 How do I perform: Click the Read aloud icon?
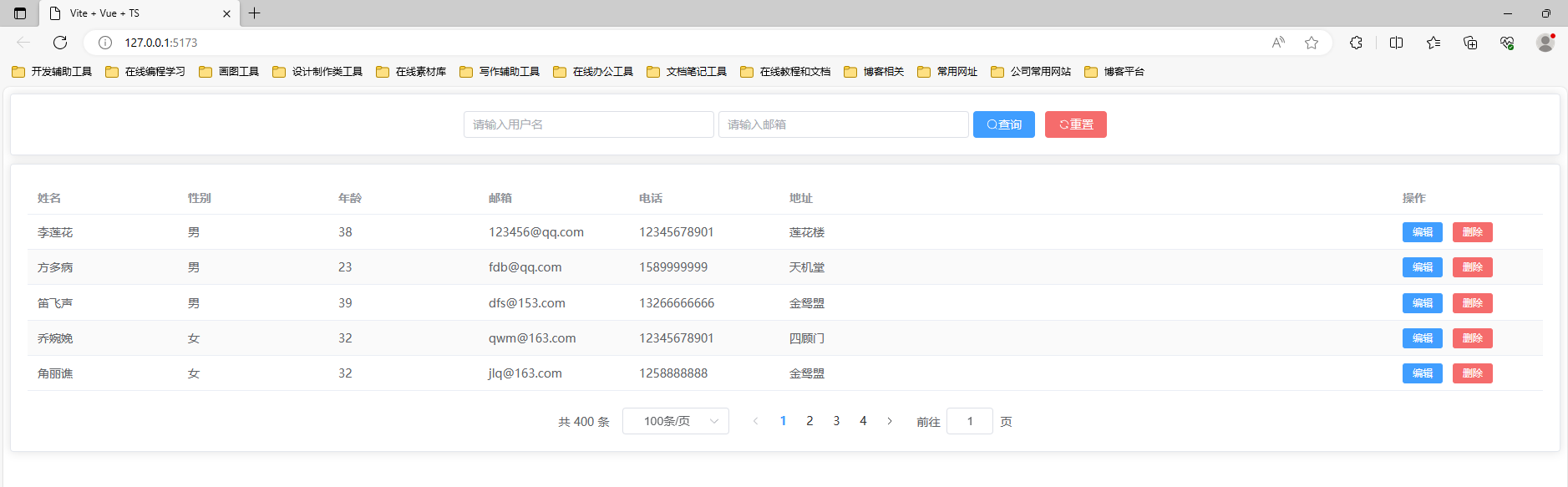coord(1278,43)
